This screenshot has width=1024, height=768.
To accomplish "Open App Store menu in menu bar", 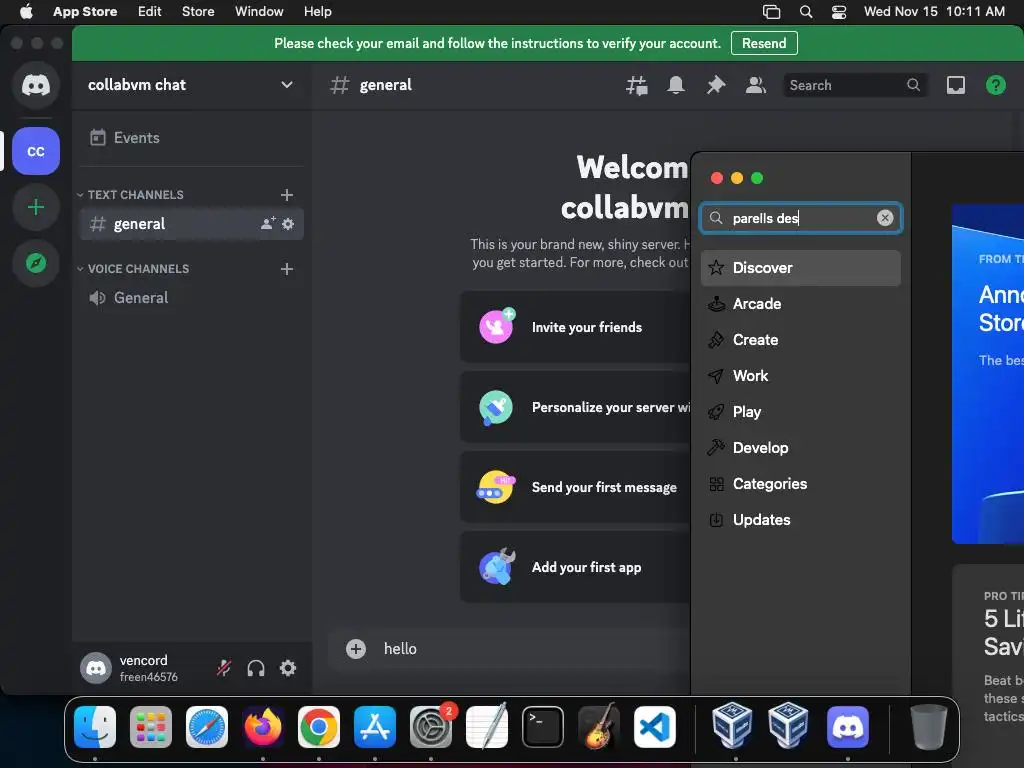I will click(85, 11).
